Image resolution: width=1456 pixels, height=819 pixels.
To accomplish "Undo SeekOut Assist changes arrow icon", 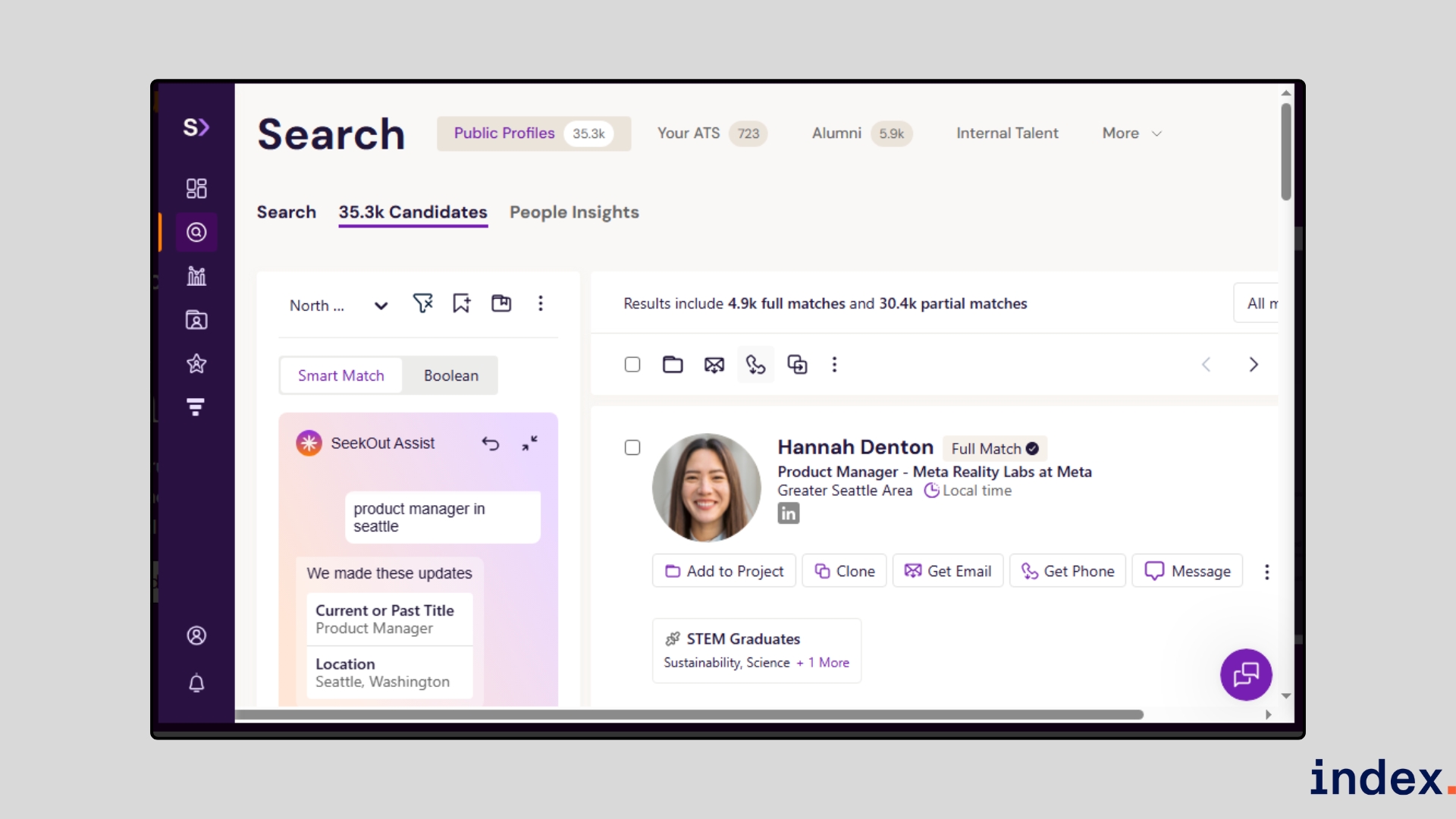I will click(491, 444).
